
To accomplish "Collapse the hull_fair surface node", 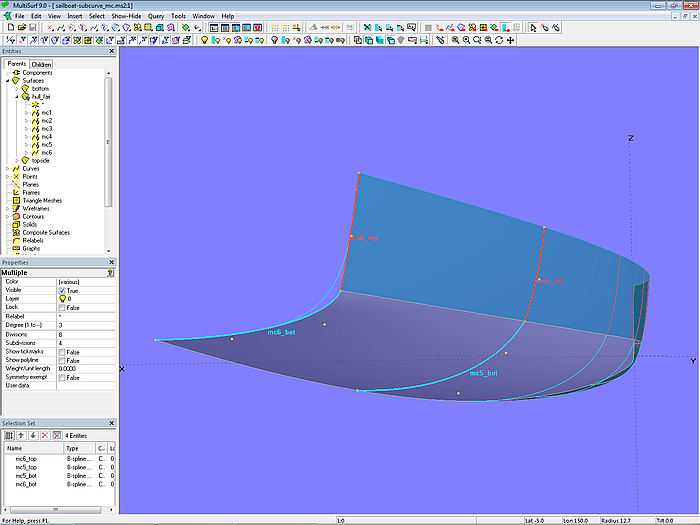I will pos(17,97).
